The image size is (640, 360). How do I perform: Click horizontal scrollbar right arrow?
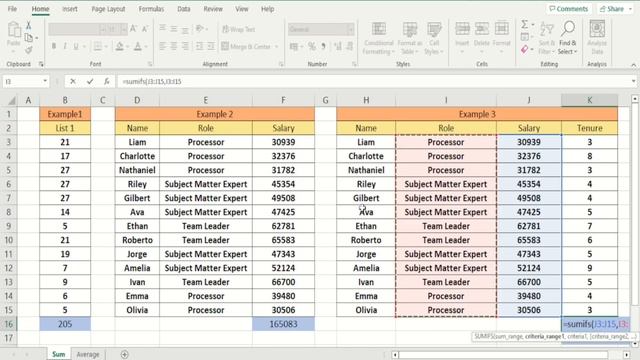click(627, 355)
